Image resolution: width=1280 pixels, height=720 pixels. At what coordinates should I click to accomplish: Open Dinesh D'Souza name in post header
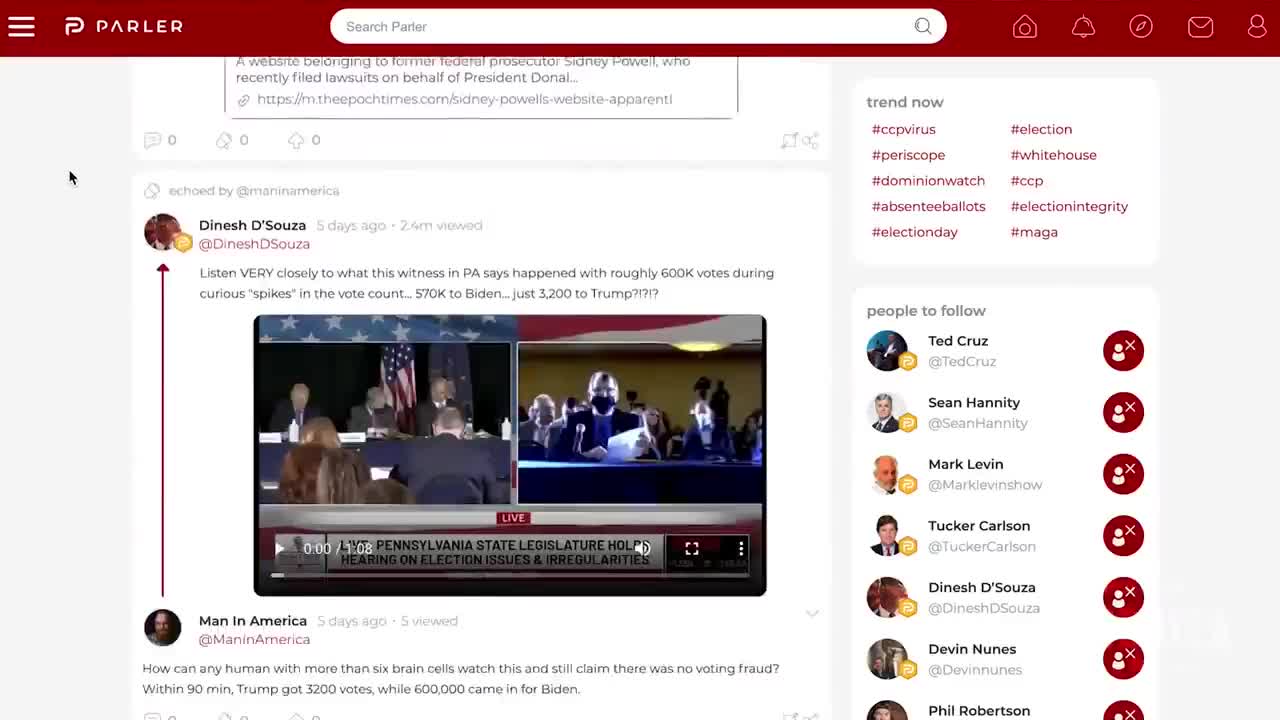[x=252, y=225]
